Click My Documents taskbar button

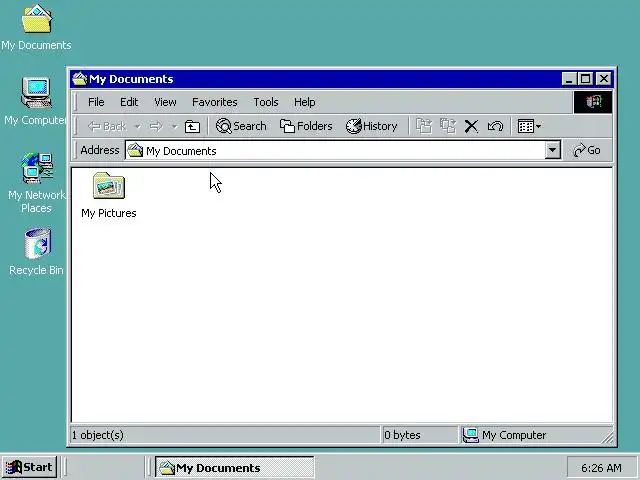click(x=234, y=467)
